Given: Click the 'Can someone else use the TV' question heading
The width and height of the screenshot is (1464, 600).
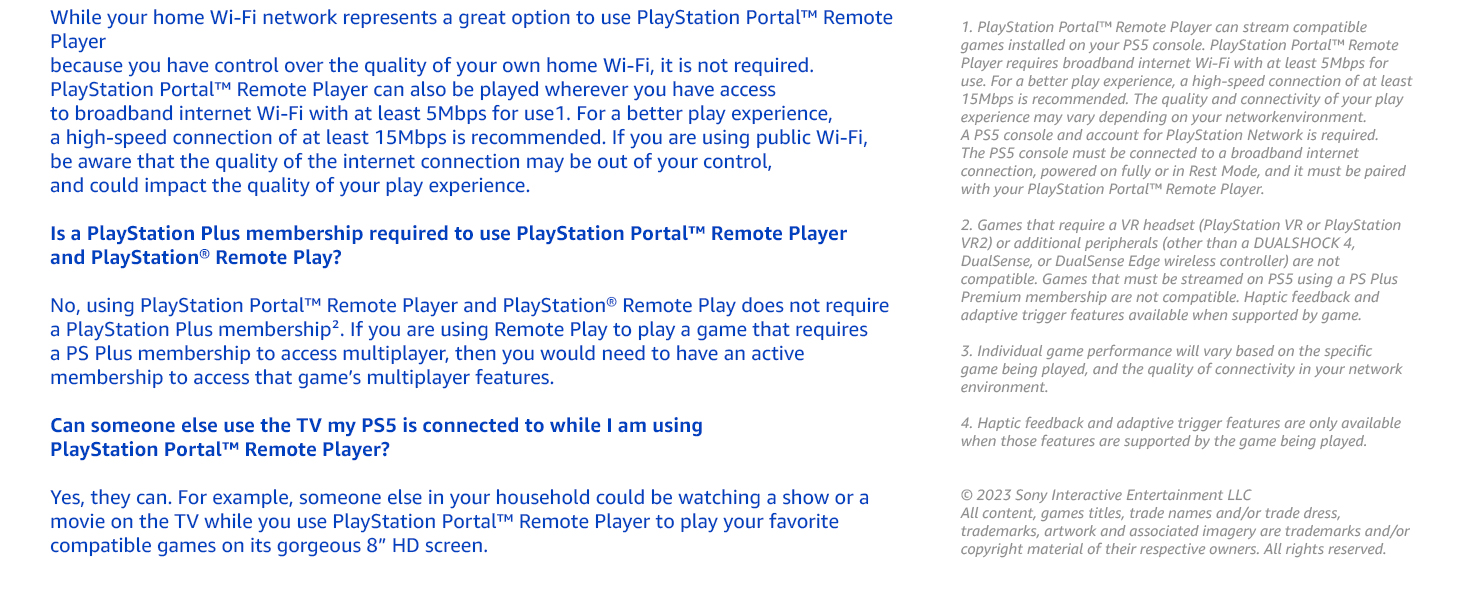Looking at the screenshot, I should 376,437.
